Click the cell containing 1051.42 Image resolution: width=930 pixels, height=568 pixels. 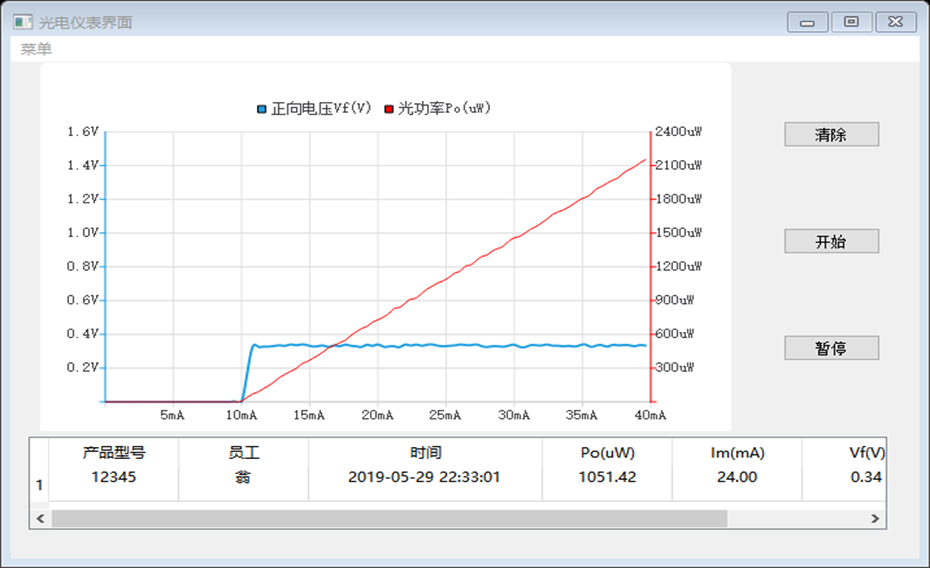click(607, 477)
